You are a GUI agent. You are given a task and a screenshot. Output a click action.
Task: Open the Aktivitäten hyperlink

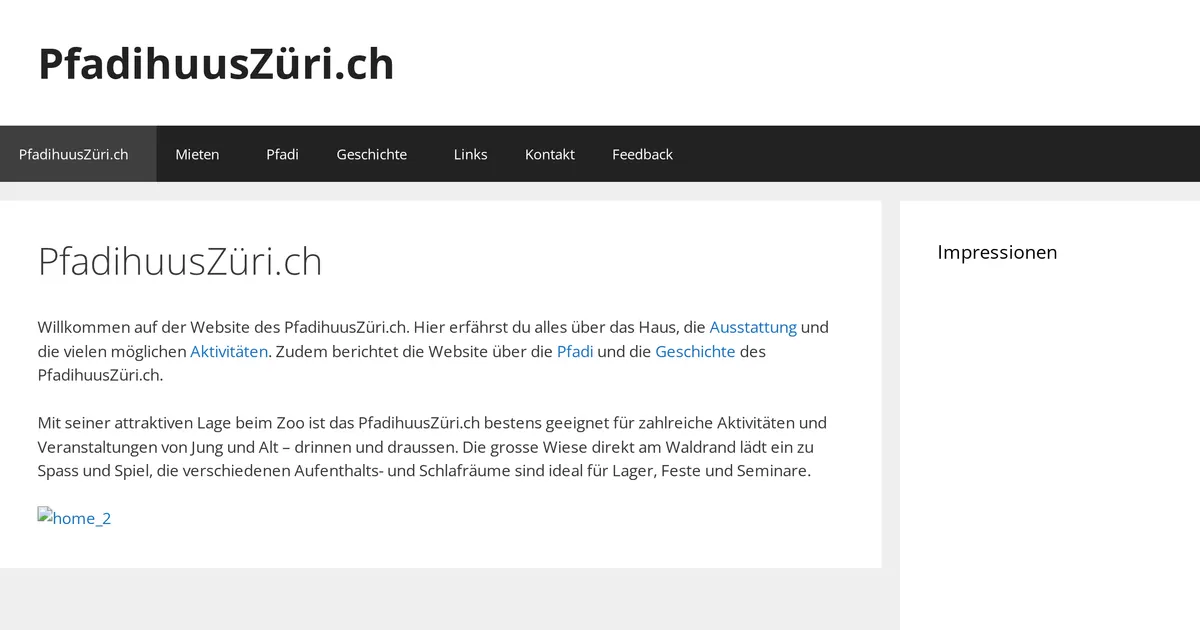pyautogui.click(x=229, y=351)
